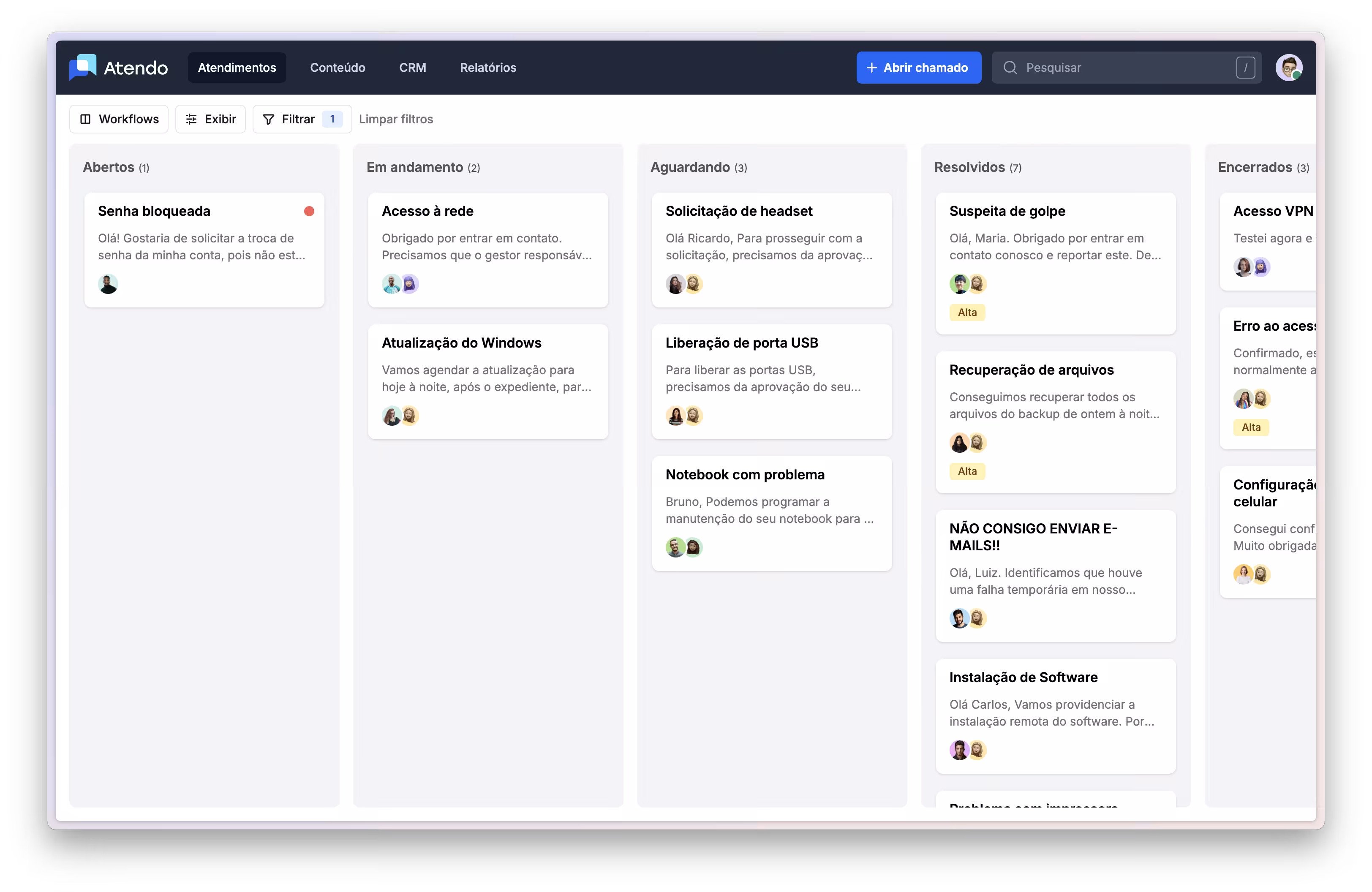Click the columns icon in Workflows
The width and height of the screenshot is (1372, 892).
(x=85, y=119)
